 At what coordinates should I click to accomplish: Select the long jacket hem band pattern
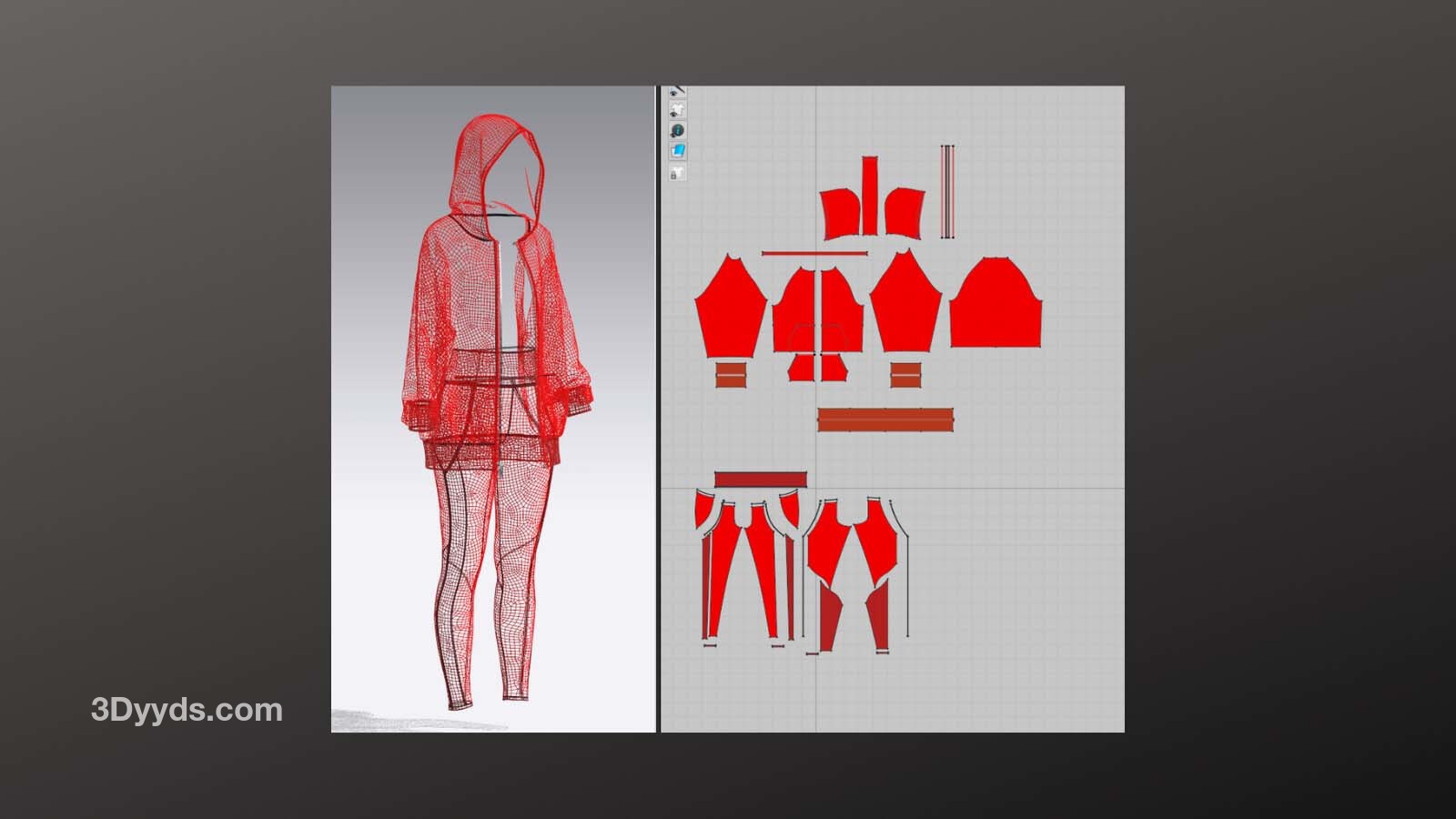pyautogui.click(x=885, y=420)
